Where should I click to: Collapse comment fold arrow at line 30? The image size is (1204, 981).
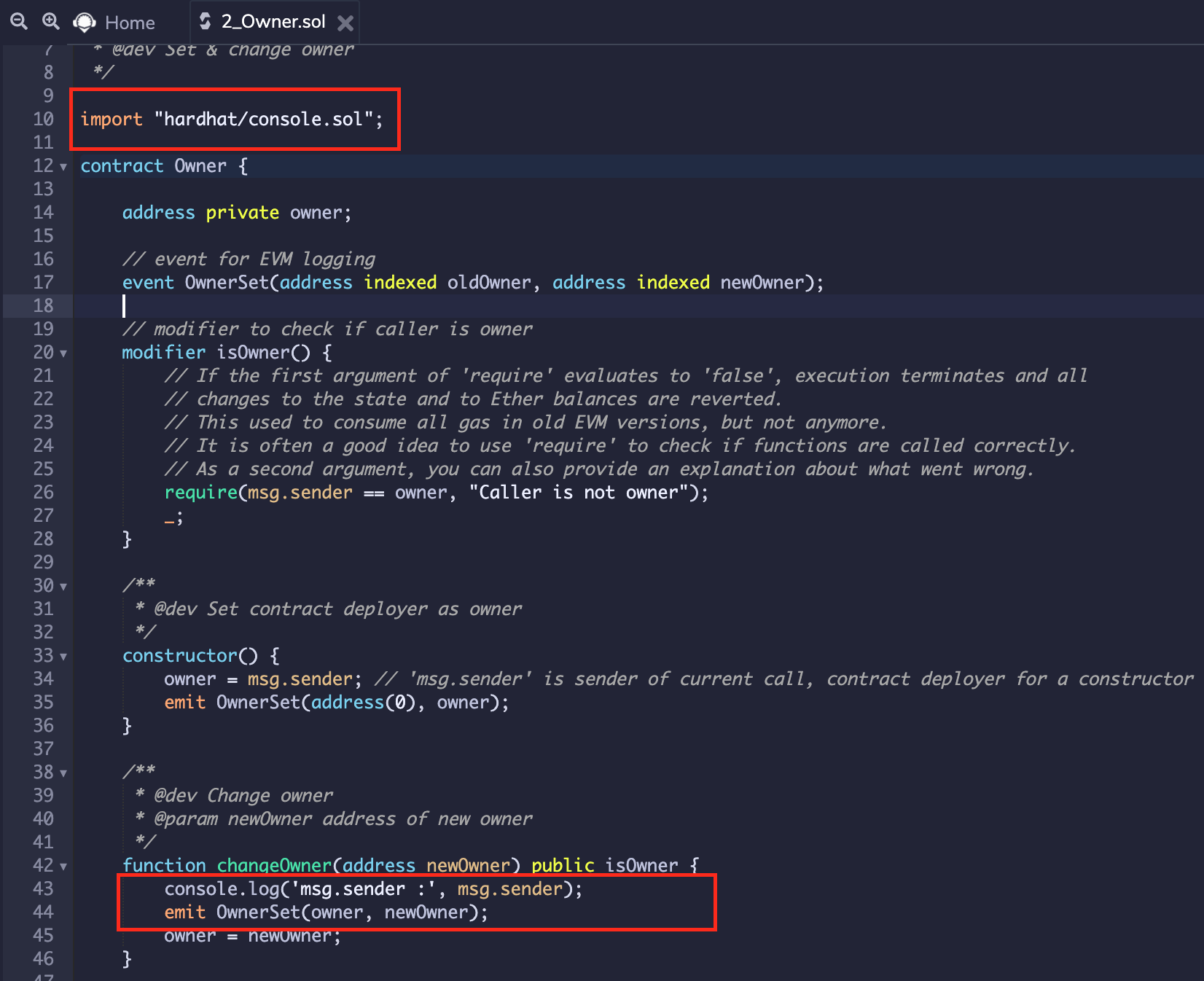(63, 587)
